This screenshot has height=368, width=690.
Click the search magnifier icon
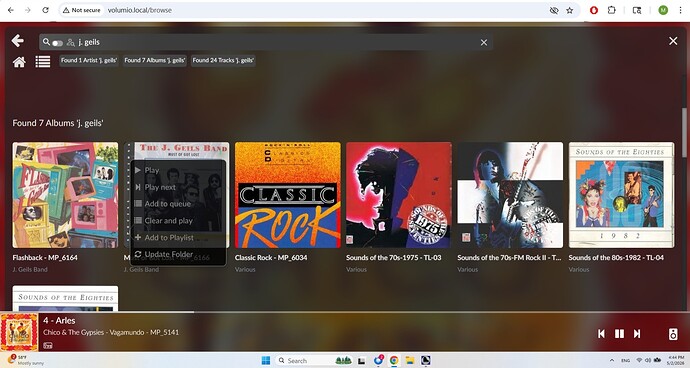(46, 42)
